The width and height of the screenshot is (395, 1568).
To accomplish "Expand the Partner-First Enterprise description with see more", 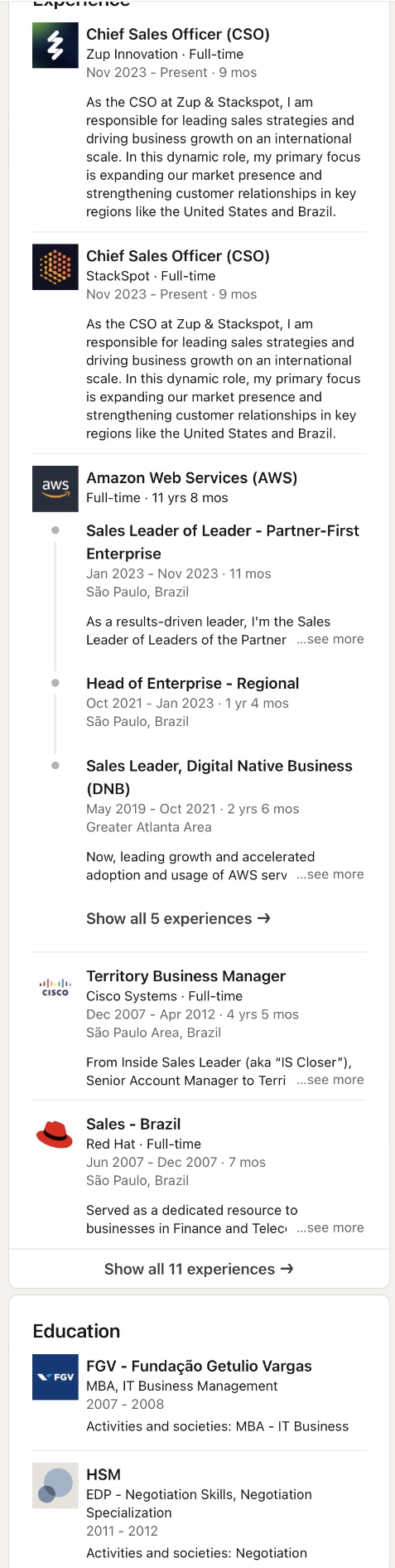I will coord(330,639).
